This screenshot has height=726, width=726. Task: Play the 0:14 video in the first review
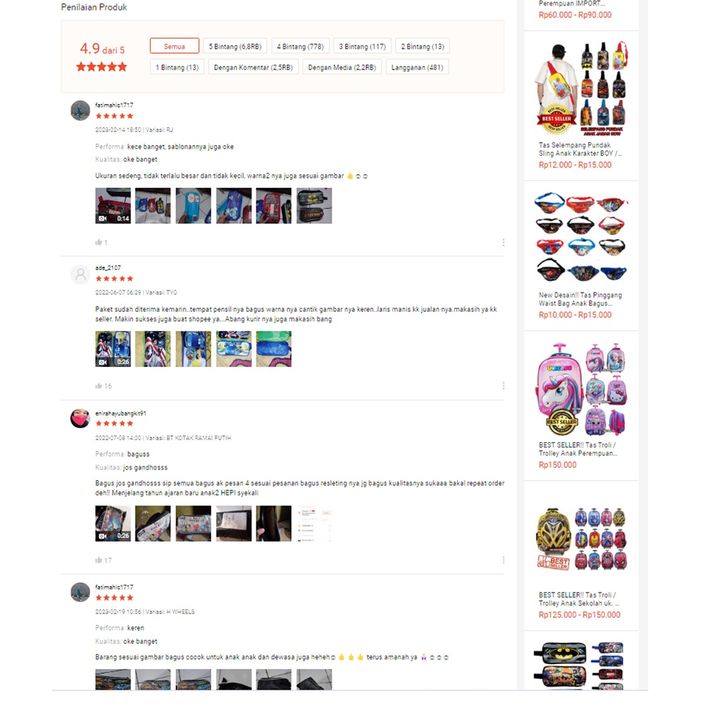pos(113,206)
